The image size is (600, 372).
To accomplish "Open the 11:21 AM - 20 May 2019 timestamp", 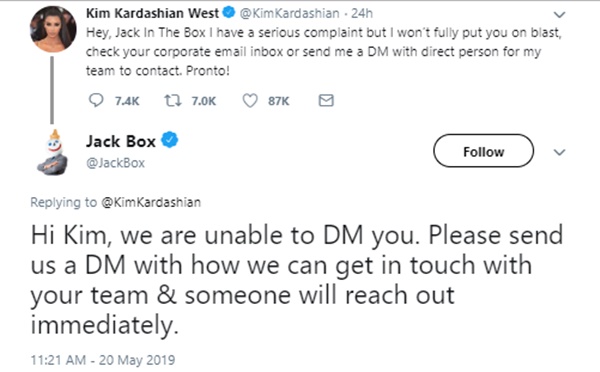I will tap(103, 360).
